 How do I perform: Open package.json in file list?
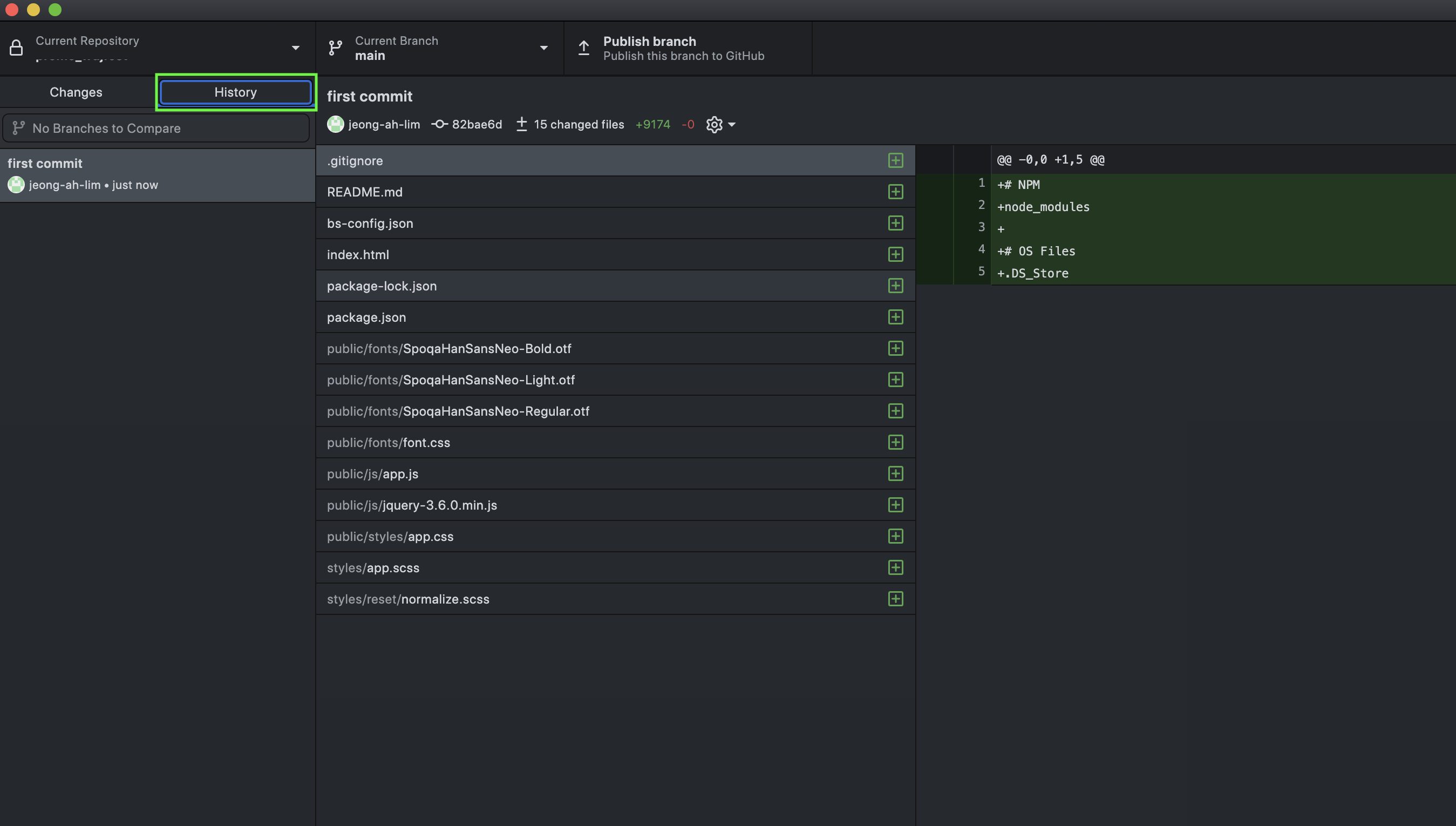click(x=366, y=317)
